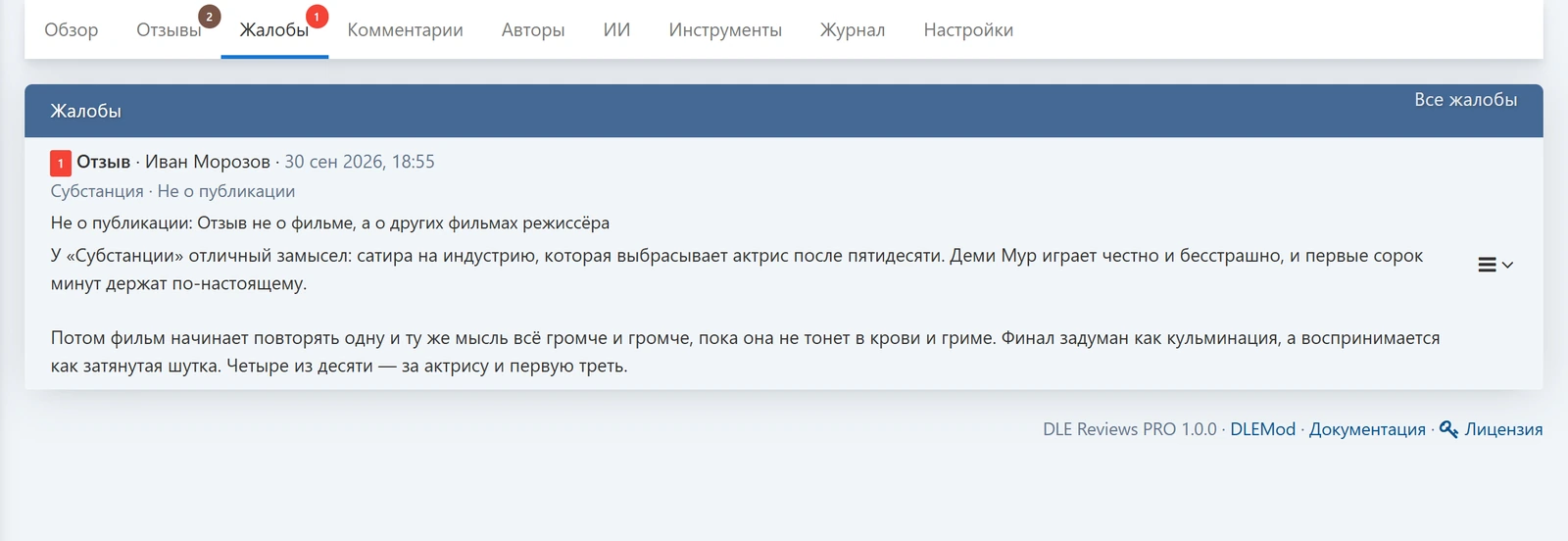1568x541 pixels.
Task: Click the Субстанция · Не о публикации line
Action: tap(172, 191)
